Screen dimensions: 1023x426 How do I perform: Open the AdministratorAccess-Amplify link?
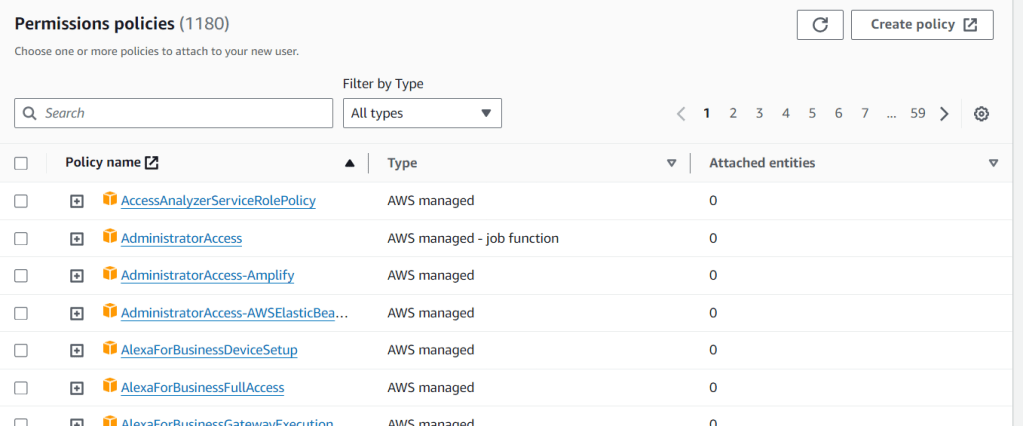[x=207, y=275]
